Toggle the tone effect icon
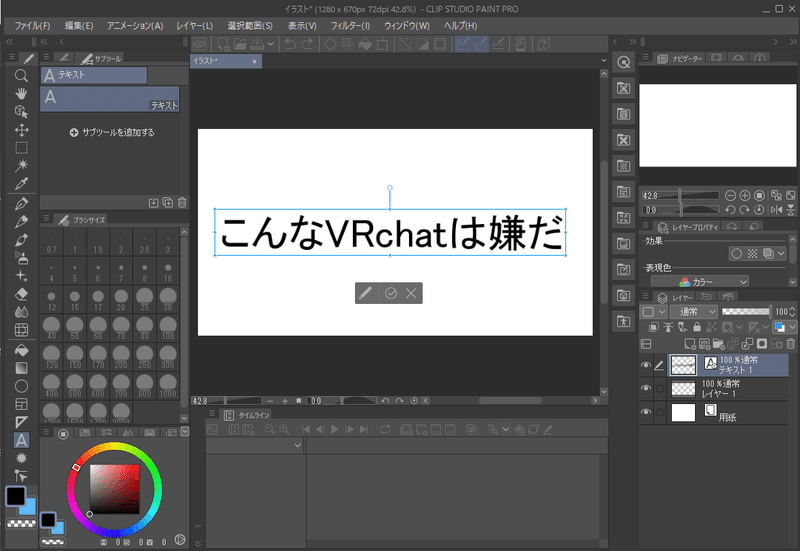This screenshot has height=551, width=800. click(753, 254)
